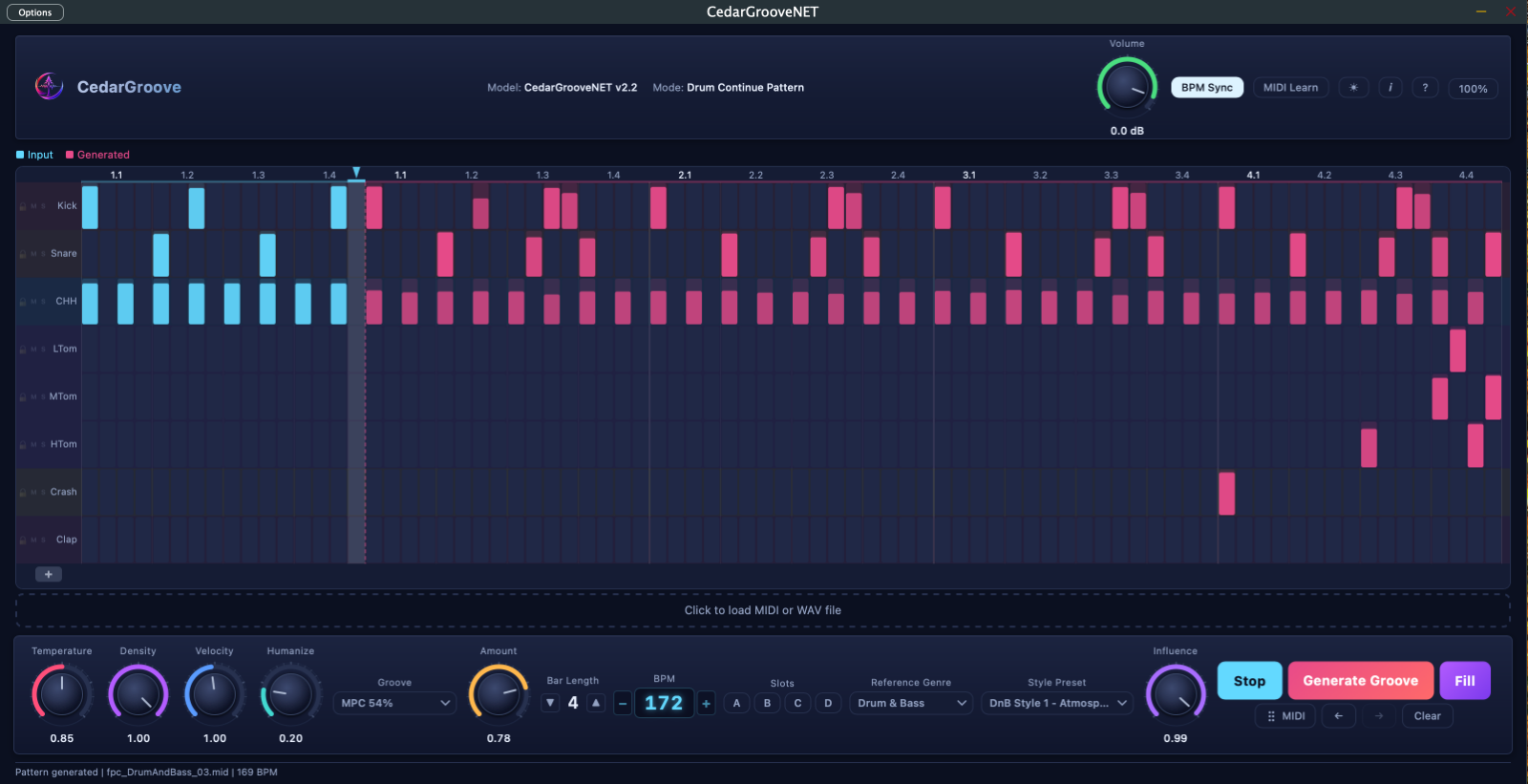Decrease Bar Length with down arrow
This screenshot has width=1528, height=784.
[550, 703]
